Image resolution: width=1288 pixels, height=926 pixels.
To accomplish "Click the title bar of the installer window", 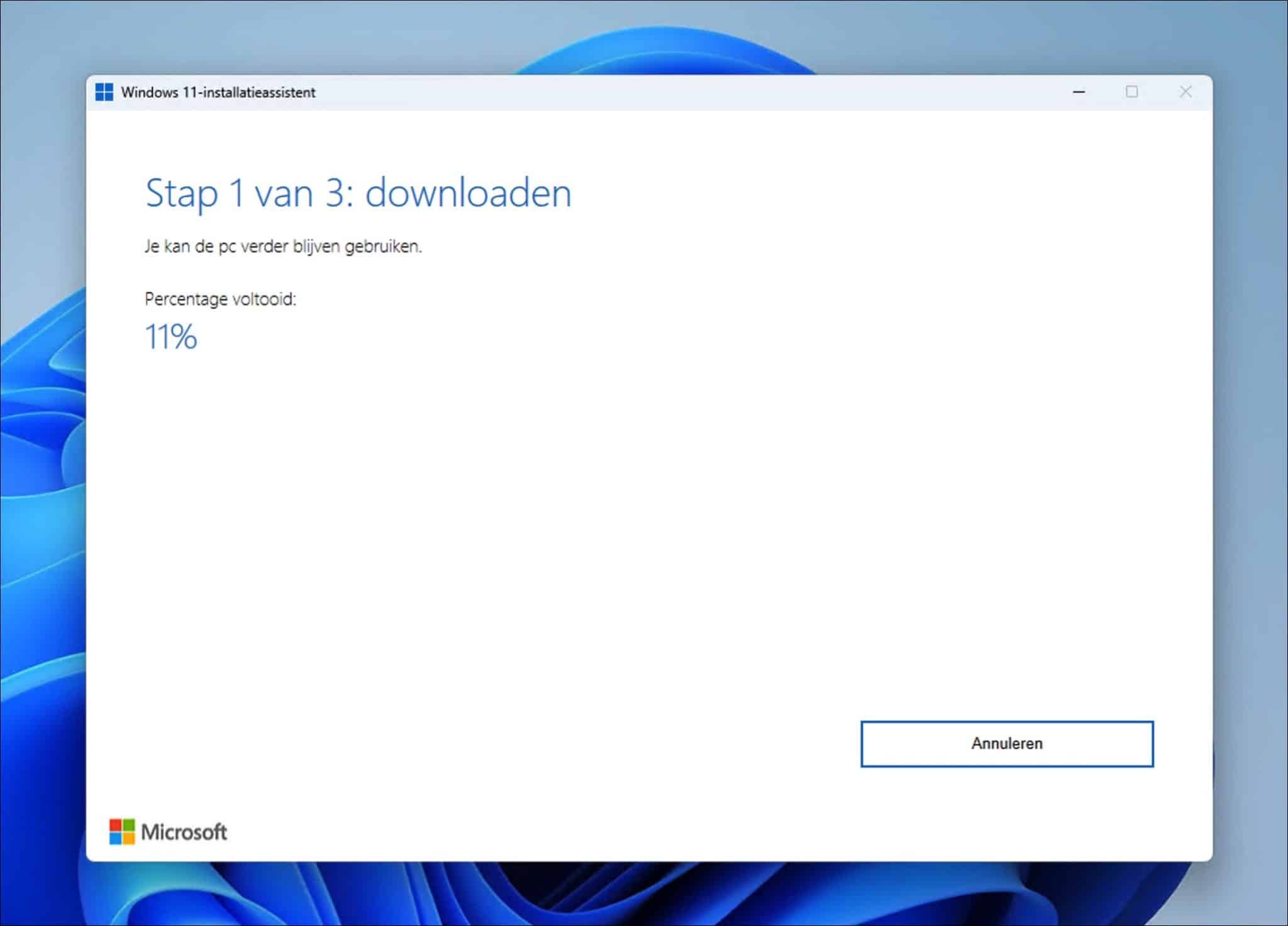I will pyautogui.click(x=566, y=92).
